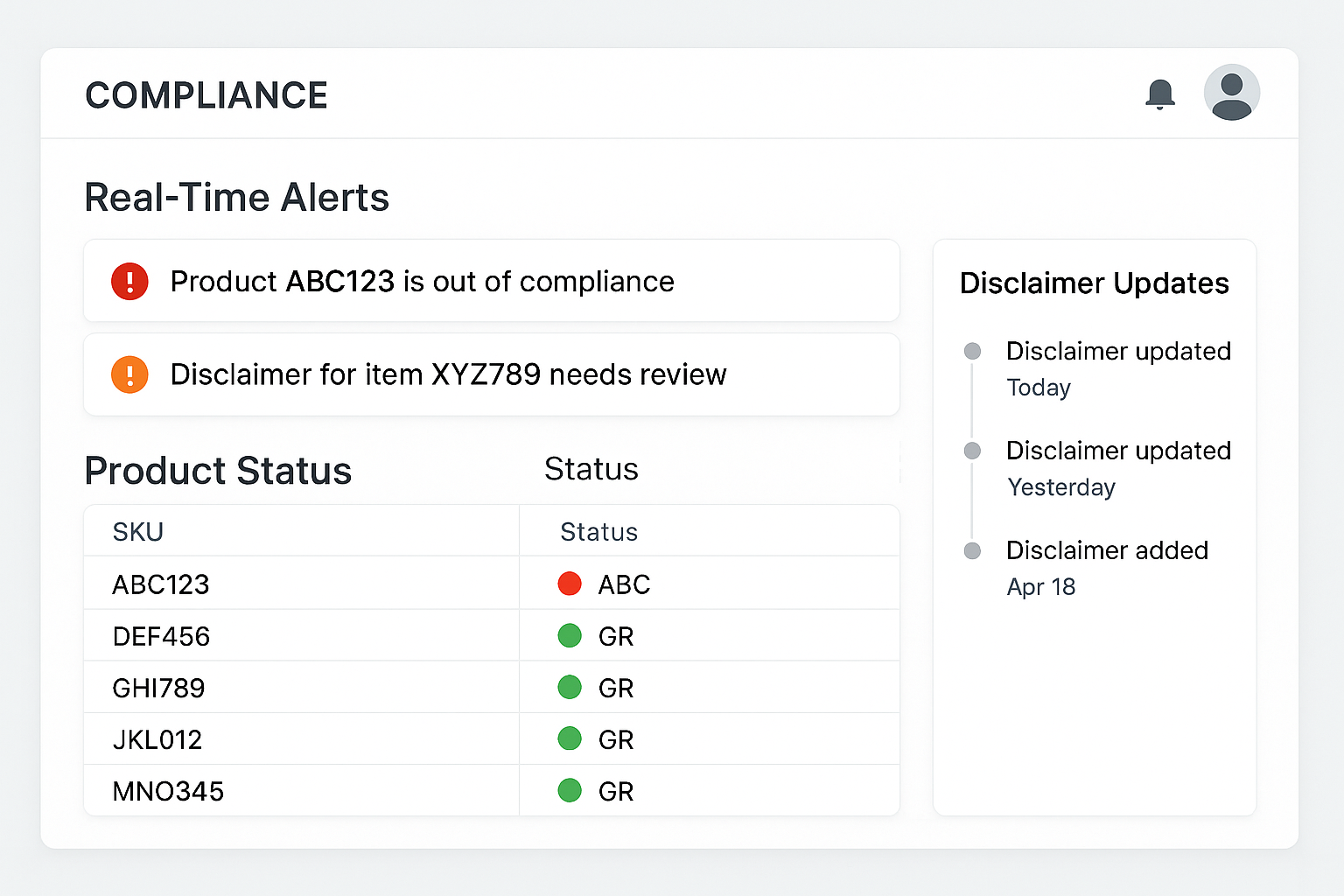The width and height of the screenshot is (1344, 896).
Task: Open details for SKU GHI789
Action: [159, 688]
